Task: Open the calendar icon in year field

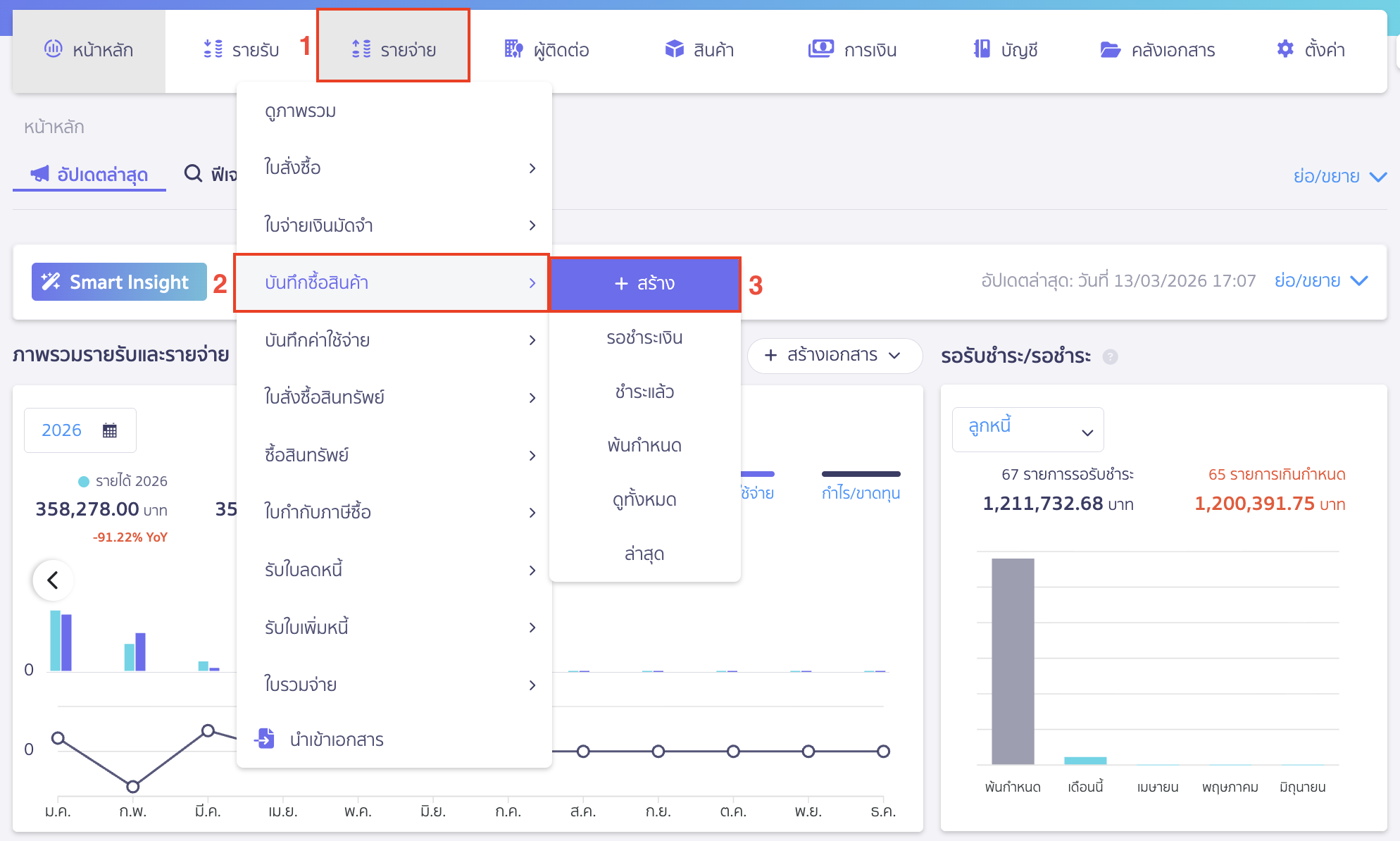Action: 110,430
